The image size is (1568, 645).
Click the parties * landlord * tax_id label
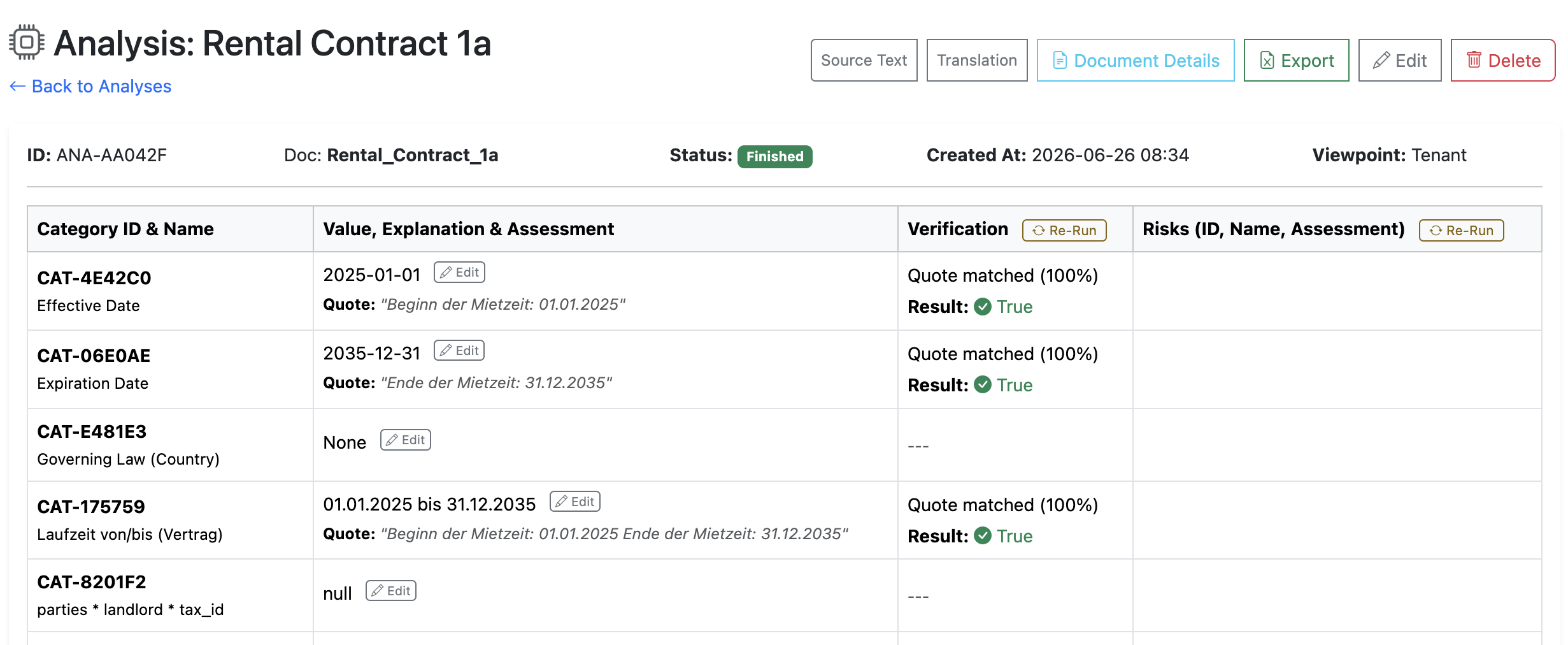coord(131,610)
